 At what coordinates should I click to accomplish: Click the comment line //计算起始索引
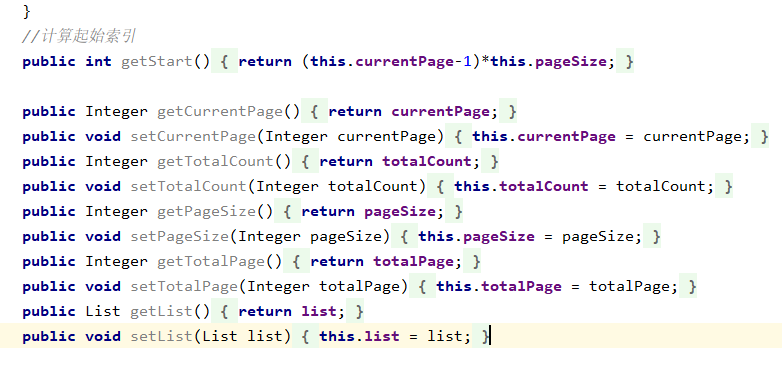[x=79, y=36]
